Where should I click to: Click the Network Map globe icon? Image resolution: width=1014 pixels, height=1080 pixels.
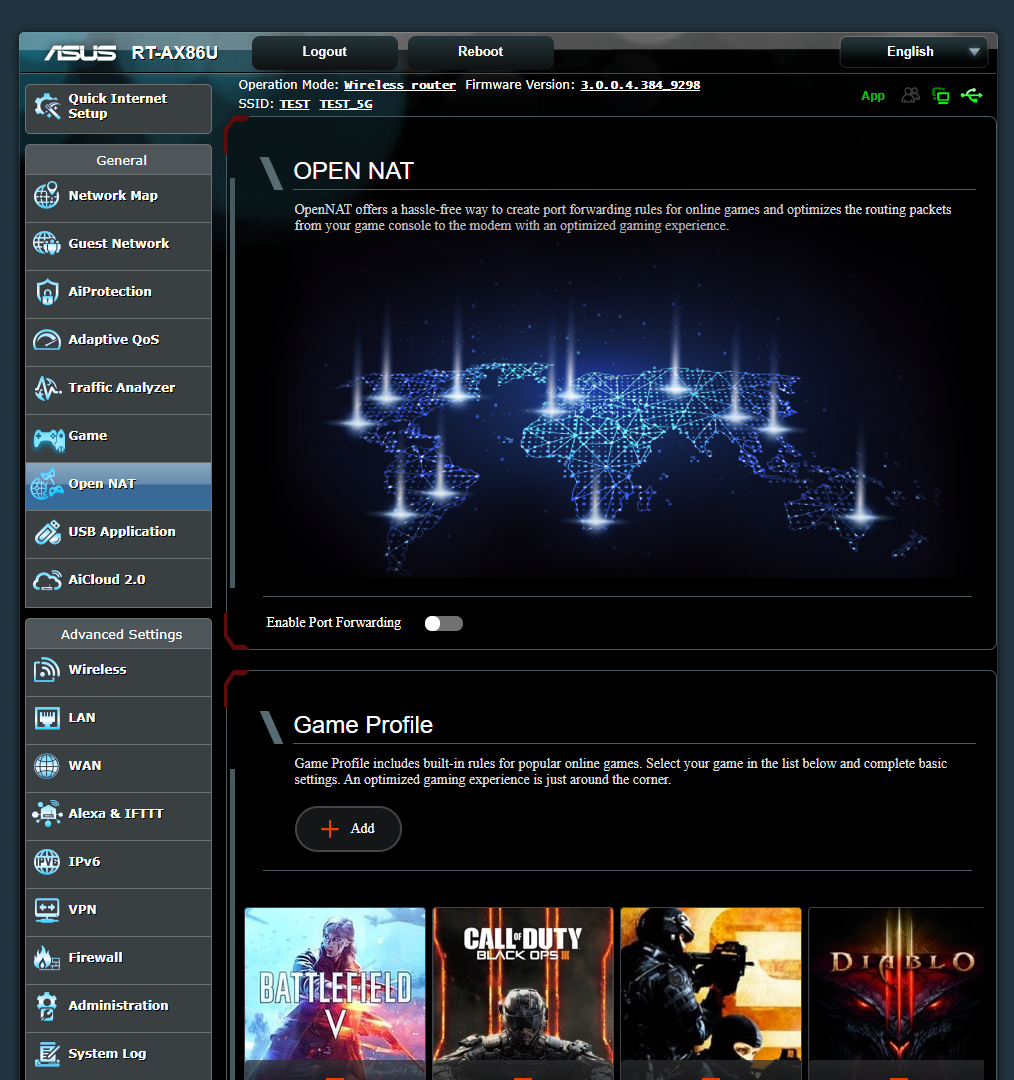47,196
